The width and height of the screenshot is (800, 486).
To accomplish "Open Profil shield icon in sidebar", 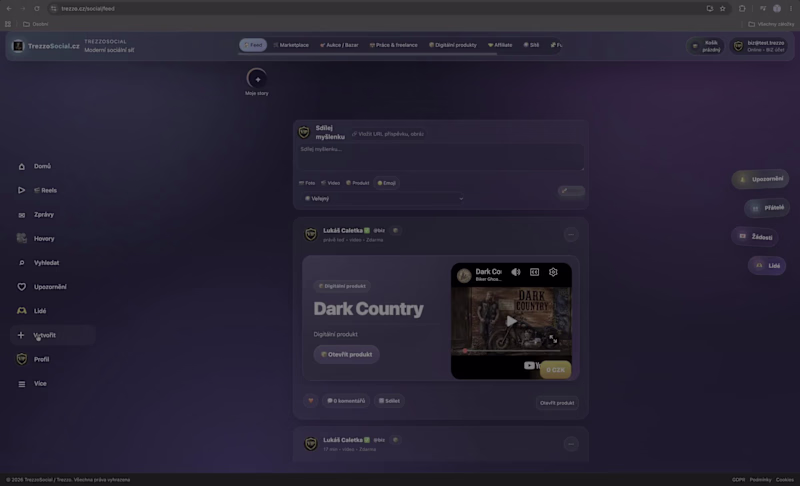I will 21,359.
